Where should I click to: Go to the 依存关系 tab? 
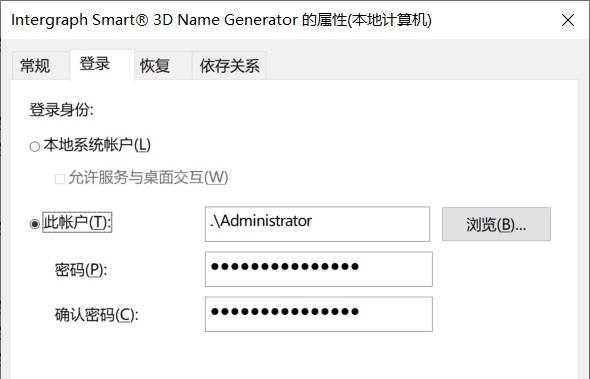pos(229,66)
